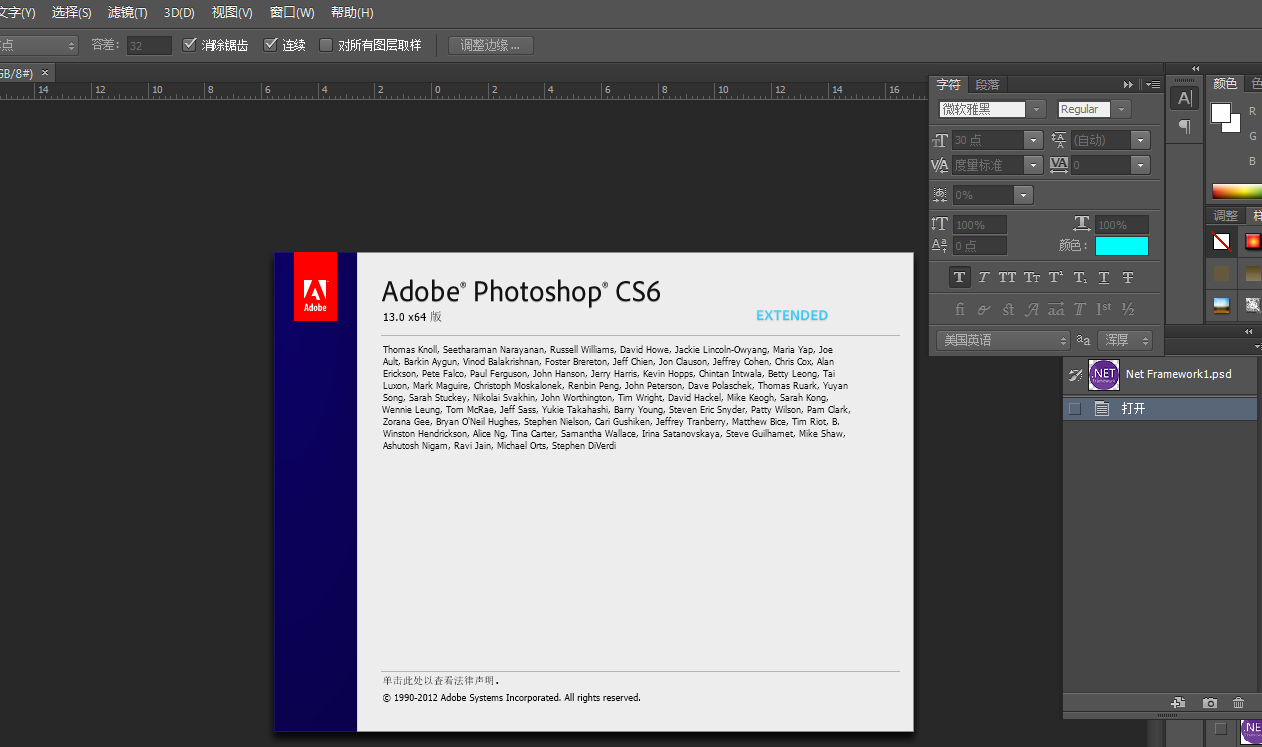Click the tolerance (容差) field showing 32

click(149, 45)
